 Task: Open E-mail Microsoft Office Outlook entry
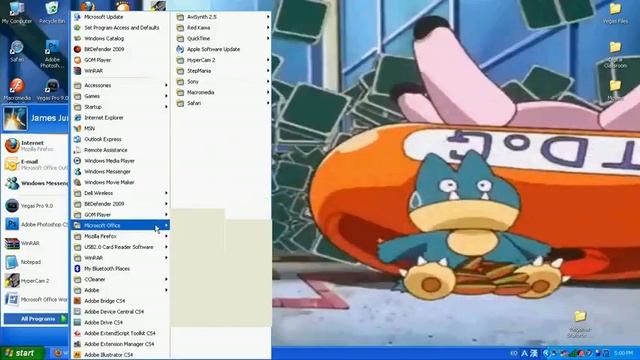tap(36, 164)
